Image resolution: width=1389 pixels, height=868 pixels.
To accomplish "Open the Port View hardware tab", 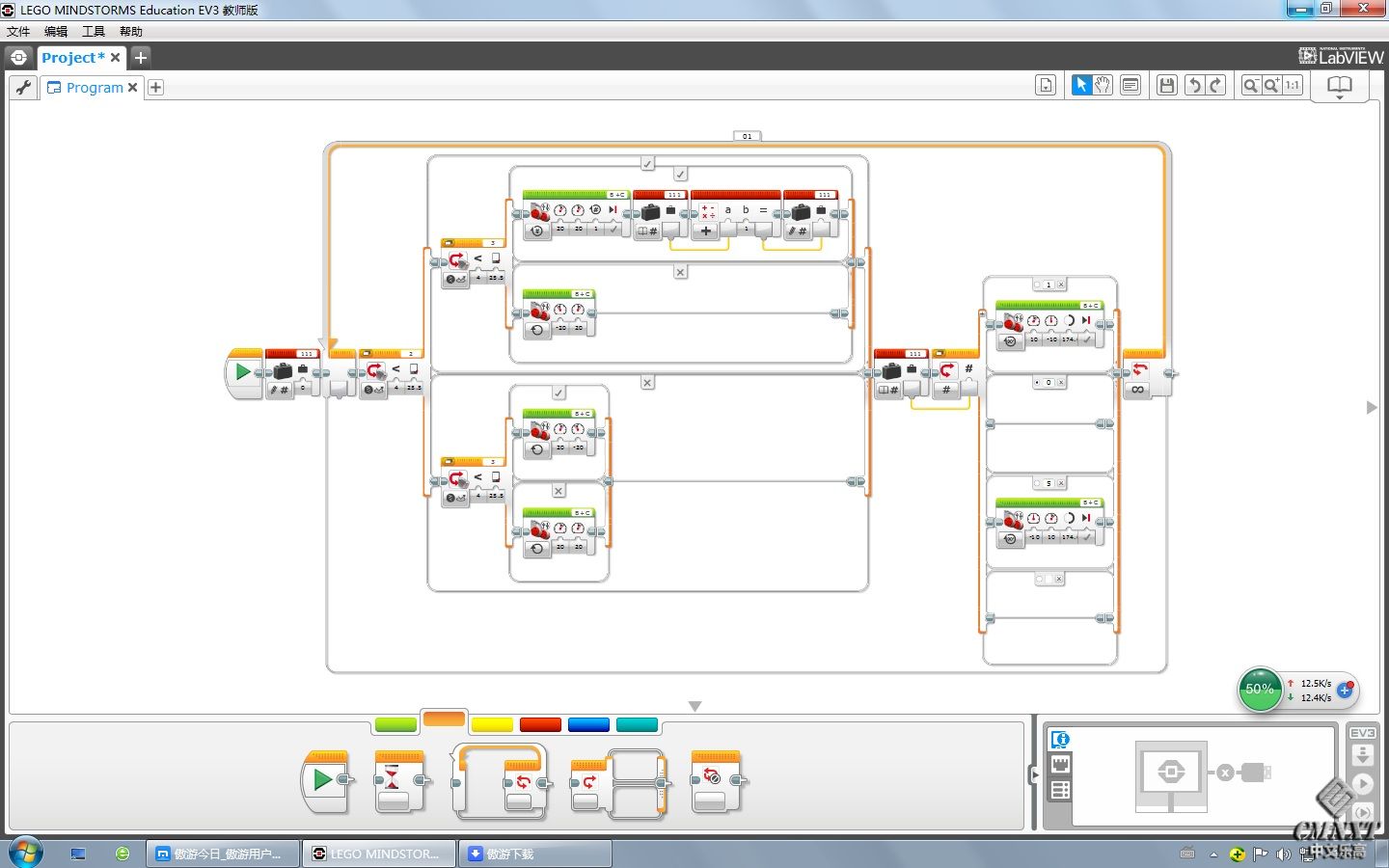I will (1060, 766).
